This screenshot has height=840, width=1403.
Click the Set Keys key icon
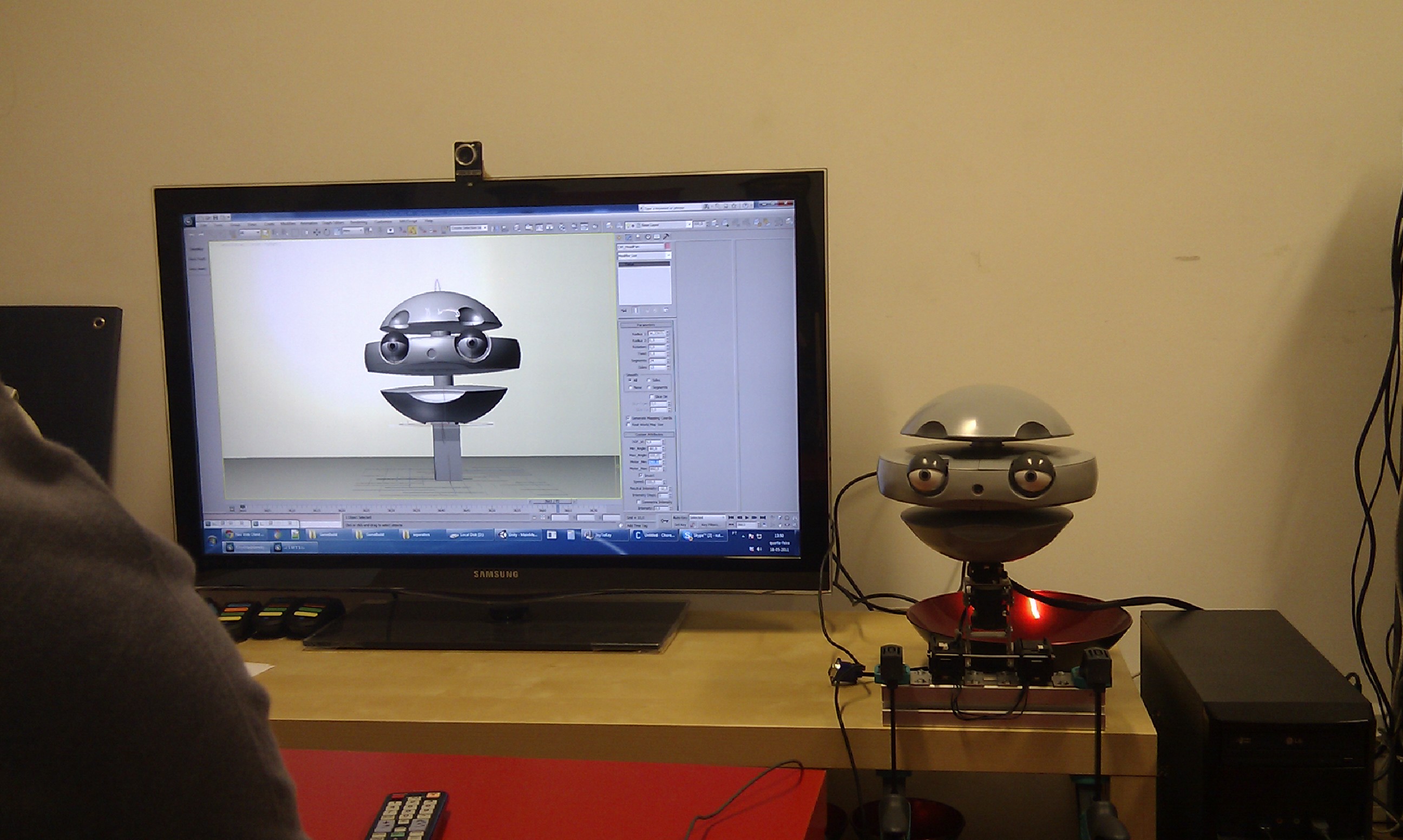pos(665,521)
